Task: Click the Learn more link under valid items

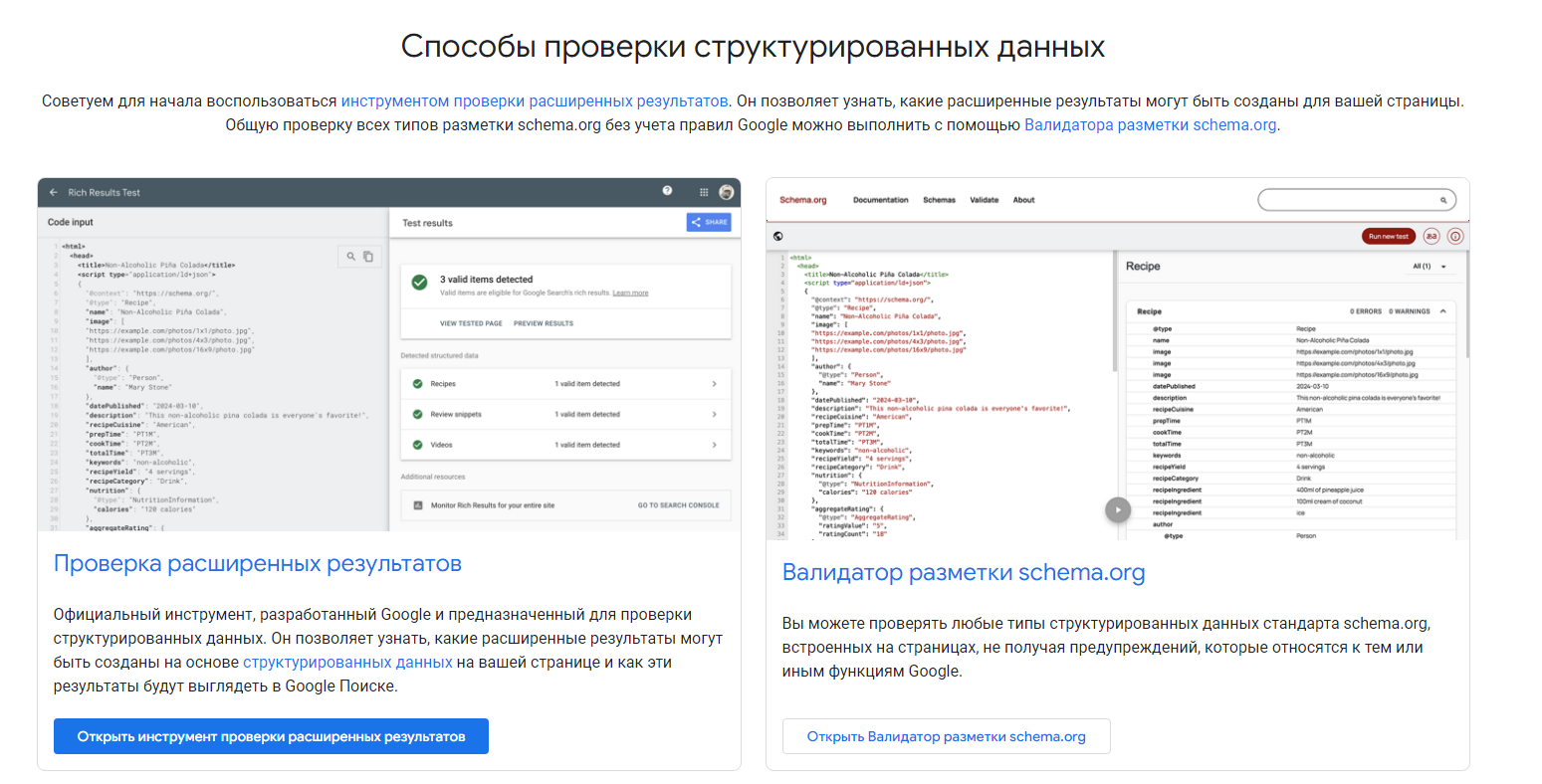Action: pyautogui.click(x=630, y=293)
